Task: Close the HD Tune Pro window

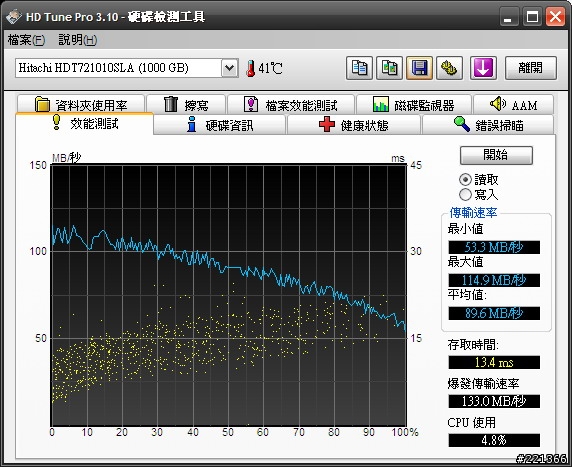Action: (555, 17)
